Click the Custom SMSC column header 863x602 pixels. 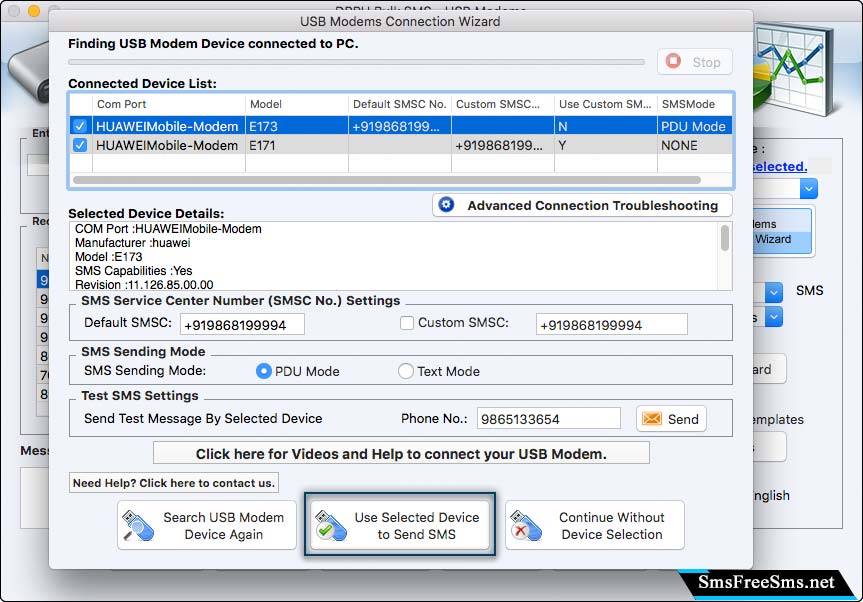[x=502, y=104]
